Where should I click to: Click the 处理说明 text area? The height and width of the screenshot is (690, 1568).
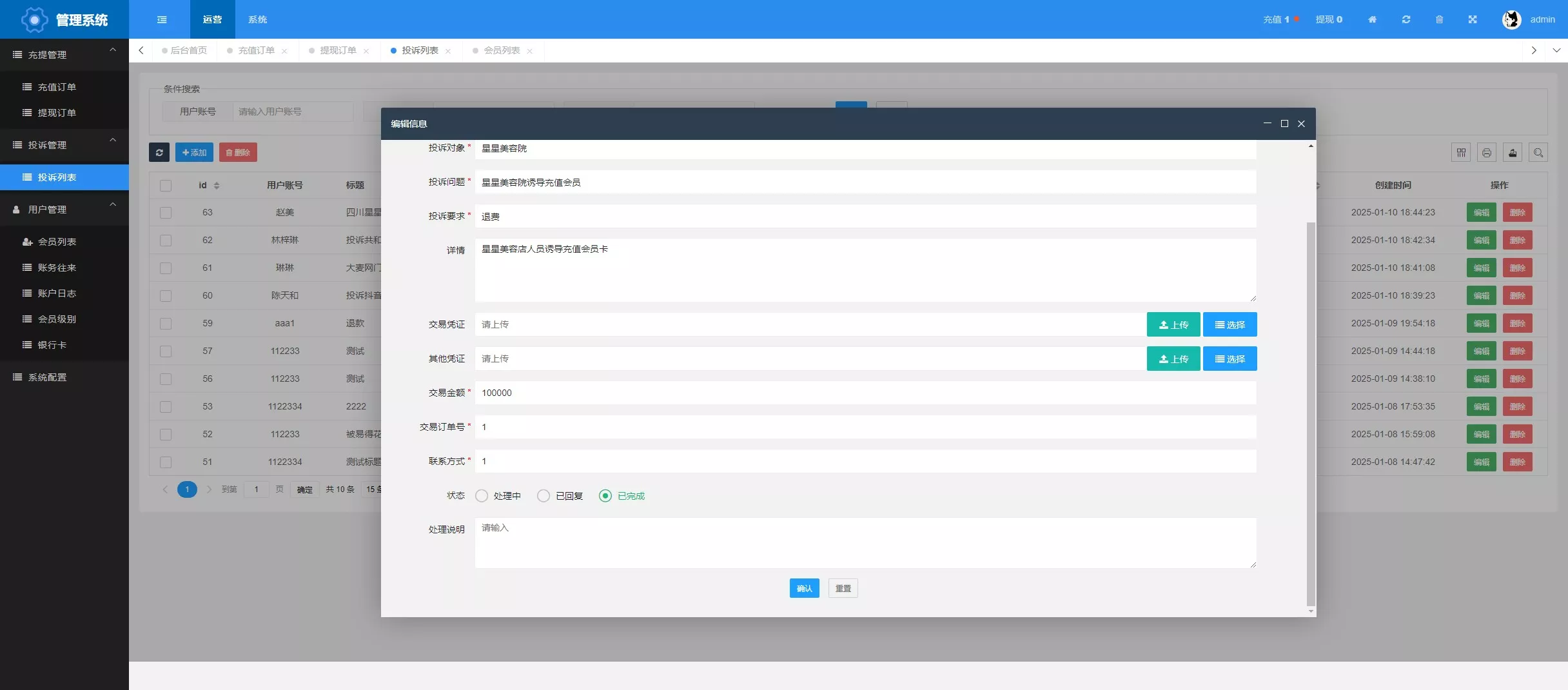(x=865, y=543)
